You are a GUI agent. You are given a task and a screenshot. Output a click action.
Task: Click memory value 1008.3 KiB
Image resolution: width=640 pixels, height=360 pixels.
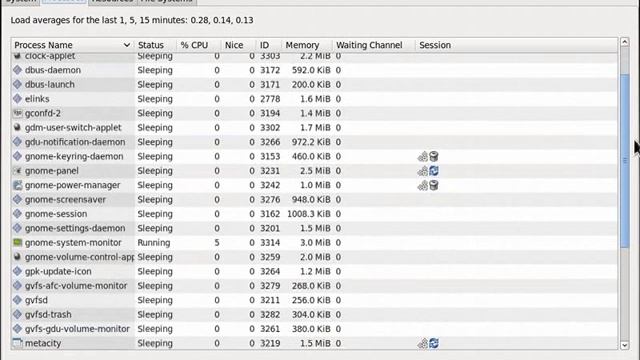pos(309,214)
